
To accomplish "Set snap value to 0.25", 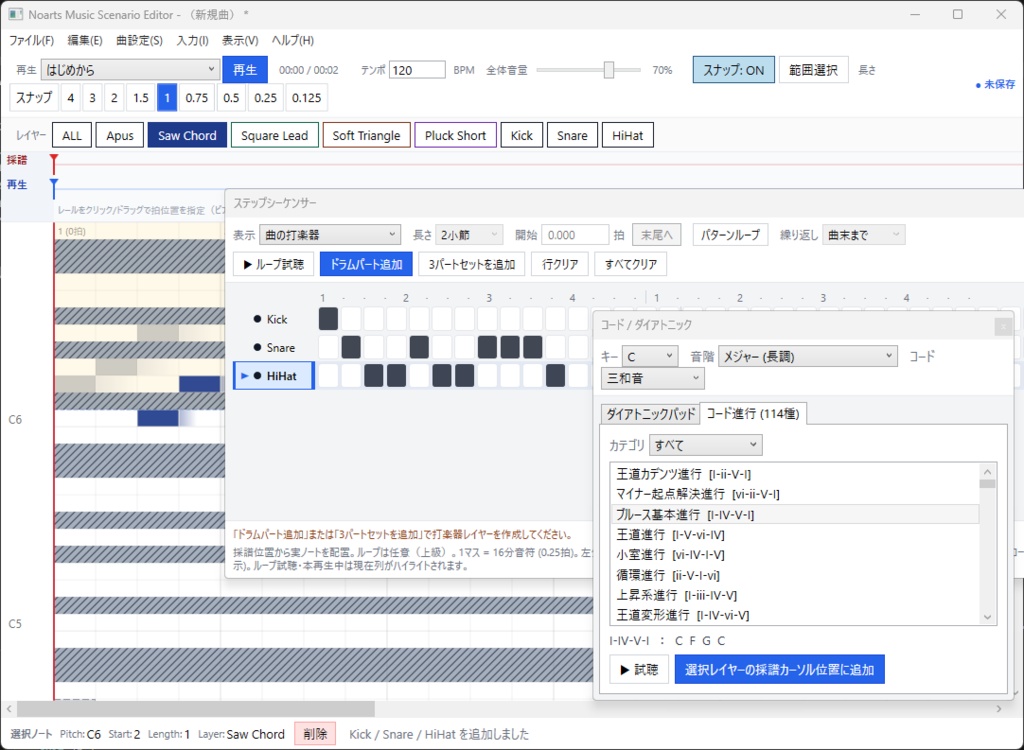I will pos(265,98).
